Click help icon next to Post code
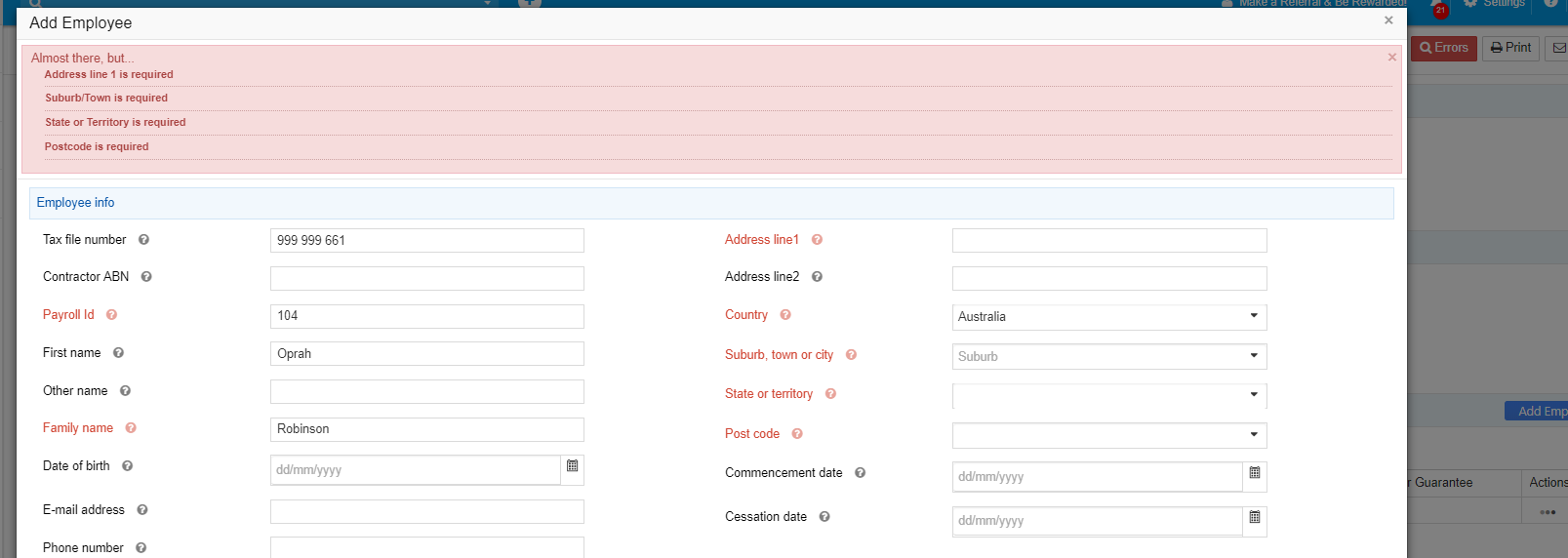 click(797, 434)
